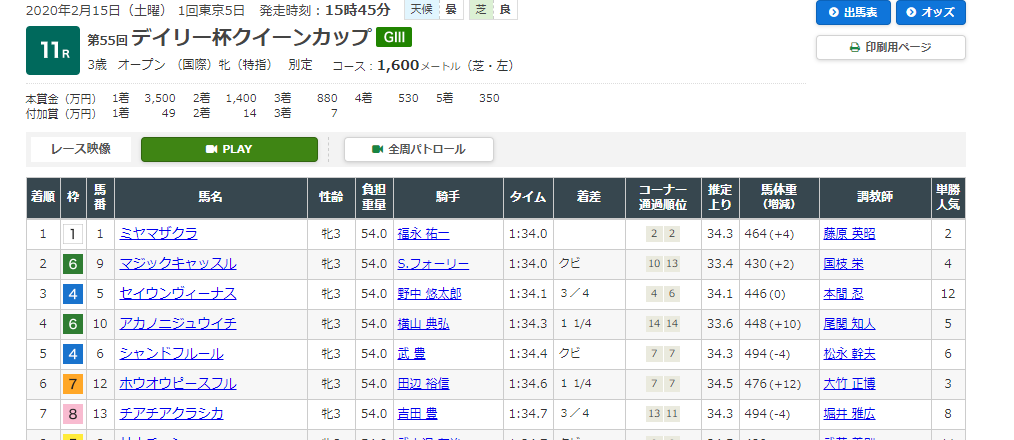Click the タイム column header
Screen dimensions: 1014x440
click(528, 197)
